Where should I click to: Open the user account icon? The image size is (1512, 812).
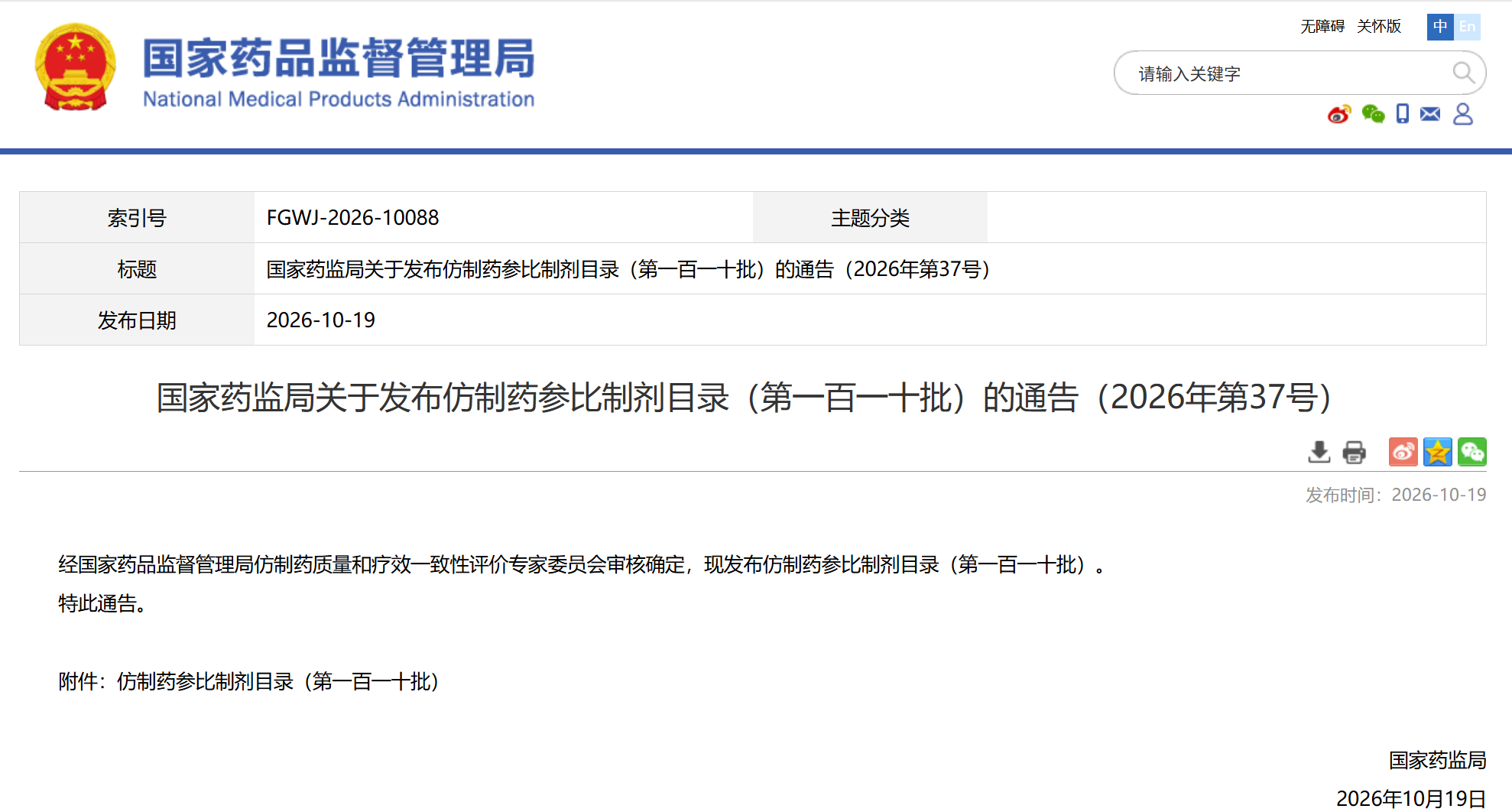[1463, 114]
